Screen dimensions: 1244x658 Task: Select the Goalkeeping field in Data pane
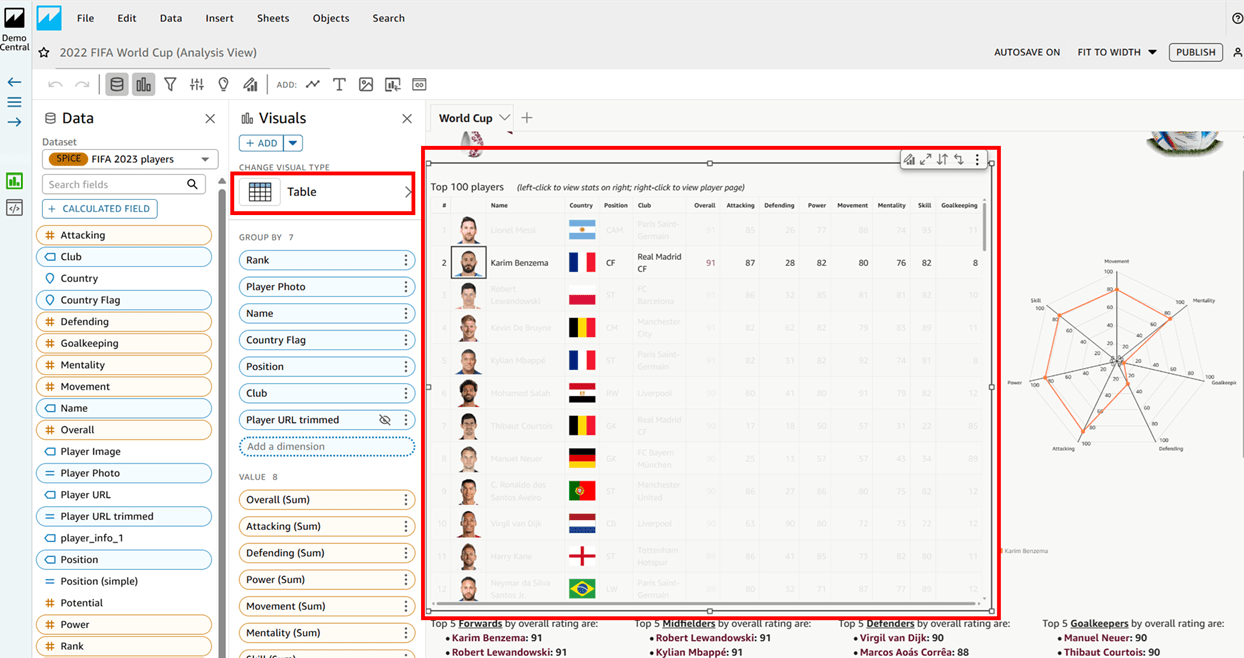point(124,343)
